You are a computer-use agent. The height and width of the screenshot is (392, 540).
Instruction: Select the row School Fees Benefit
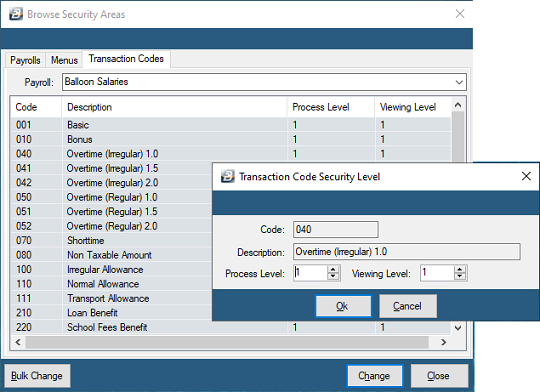tap(230, 327)
